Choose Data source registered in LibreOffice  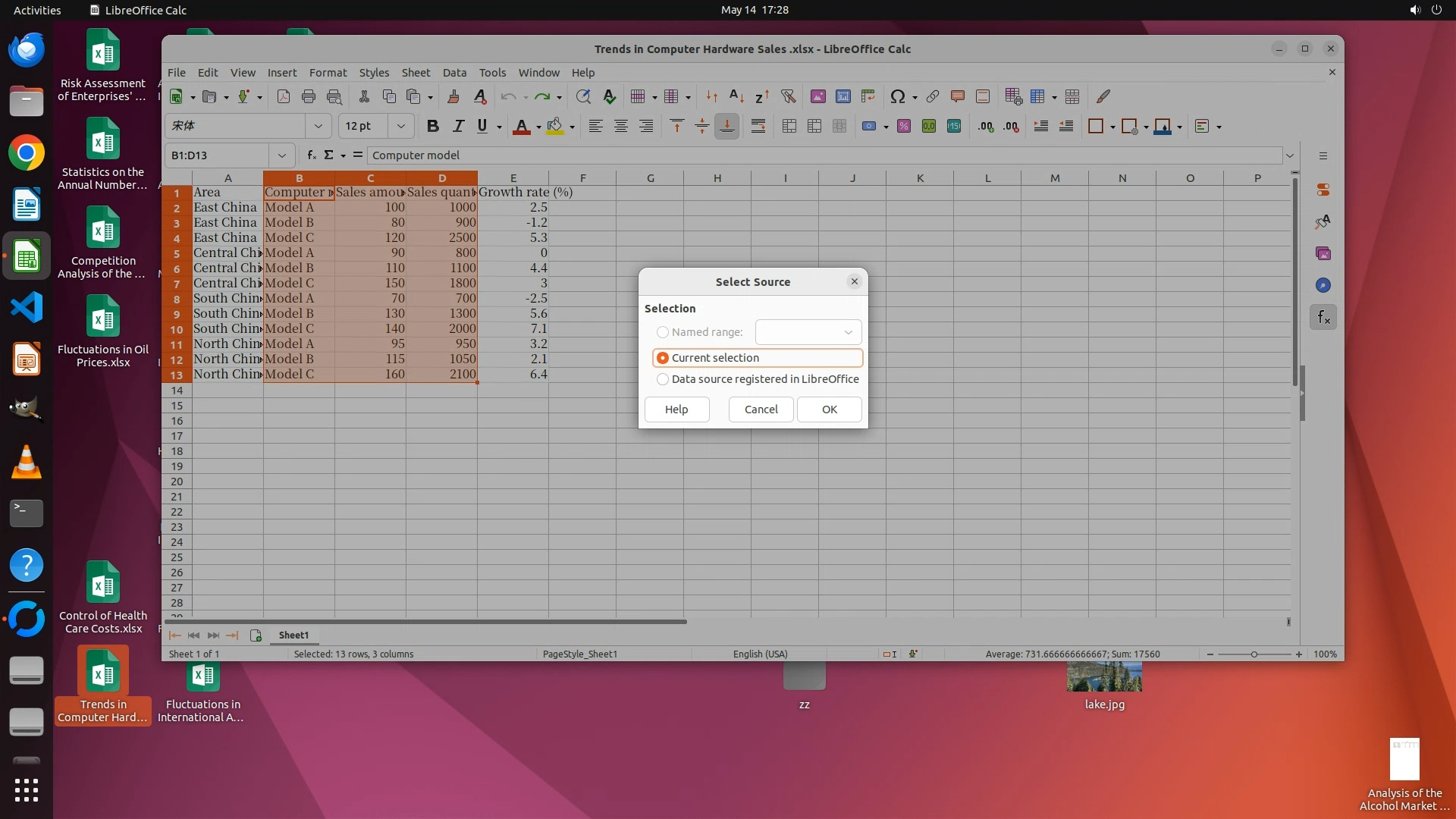coord(663,379)
